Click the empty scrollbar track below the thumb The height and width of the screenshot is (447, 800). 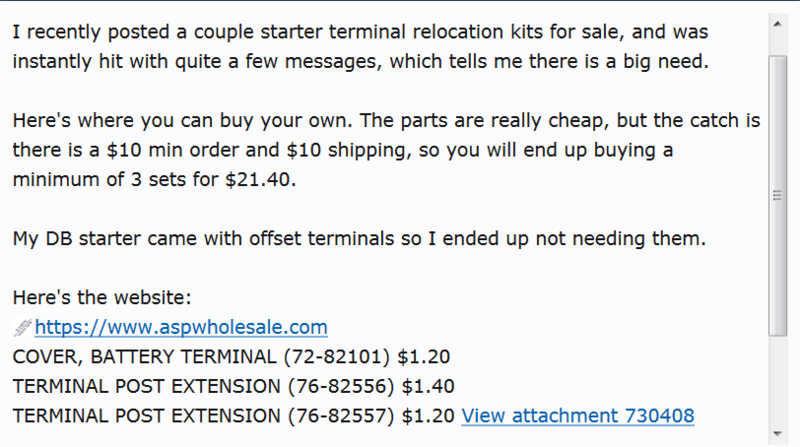778,380
